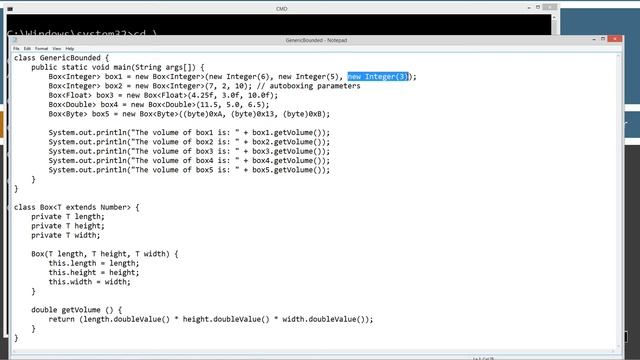Click the println line for box5 volume

(189, 170)
